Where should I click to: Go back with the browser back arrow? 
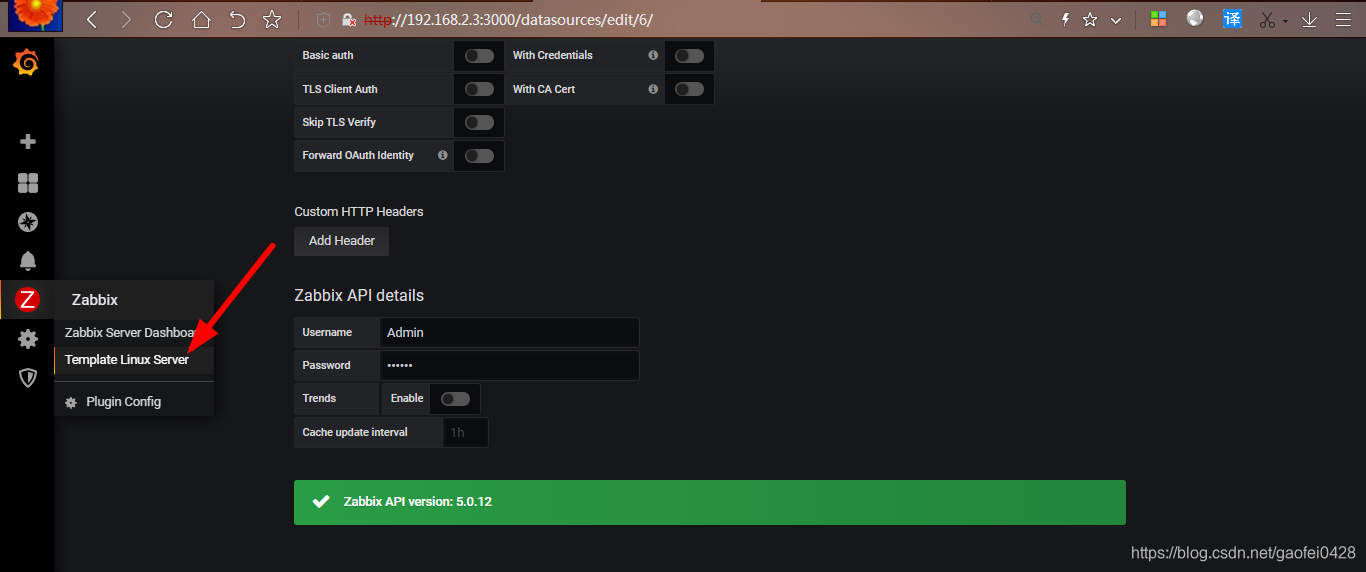point(92,19)
